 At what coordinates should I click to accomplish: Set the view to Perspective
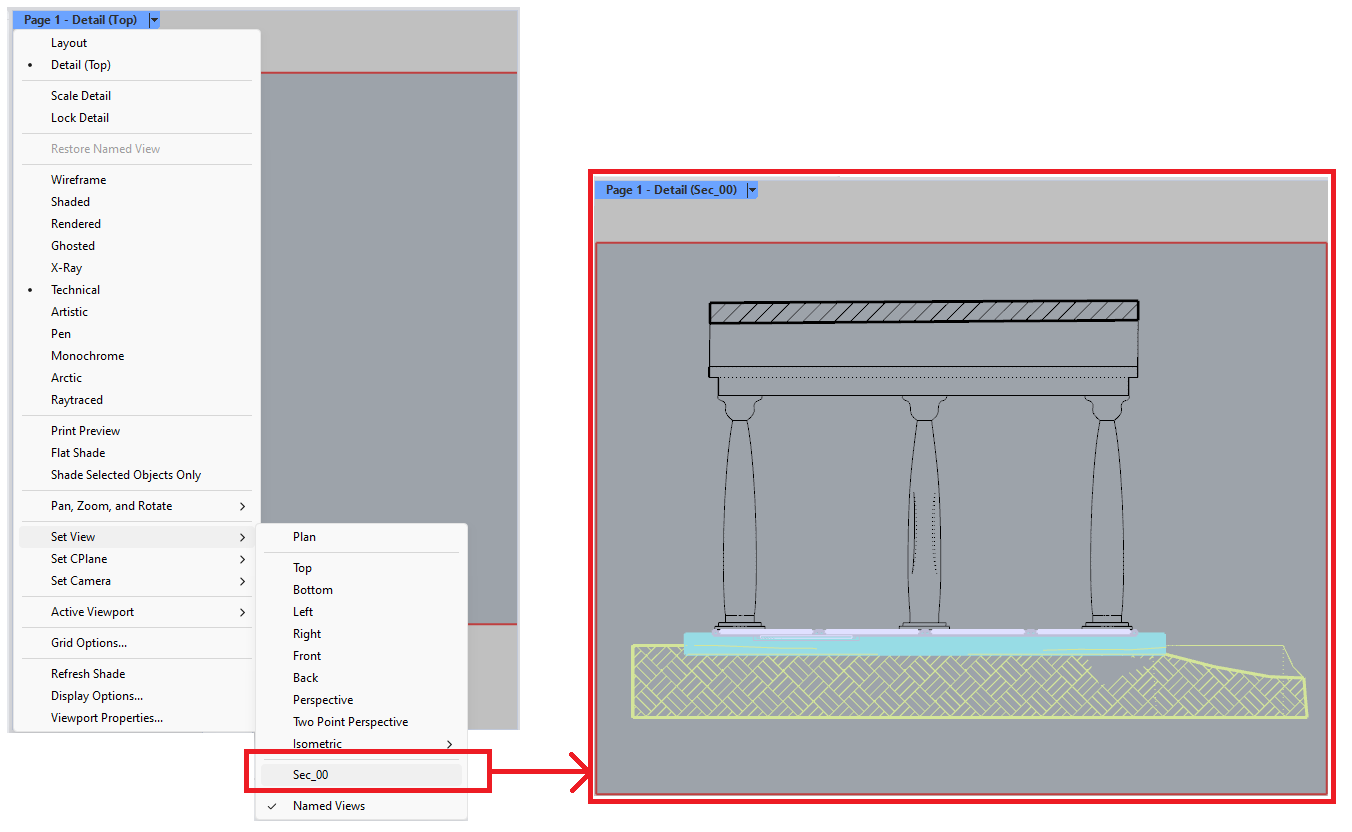321,699
